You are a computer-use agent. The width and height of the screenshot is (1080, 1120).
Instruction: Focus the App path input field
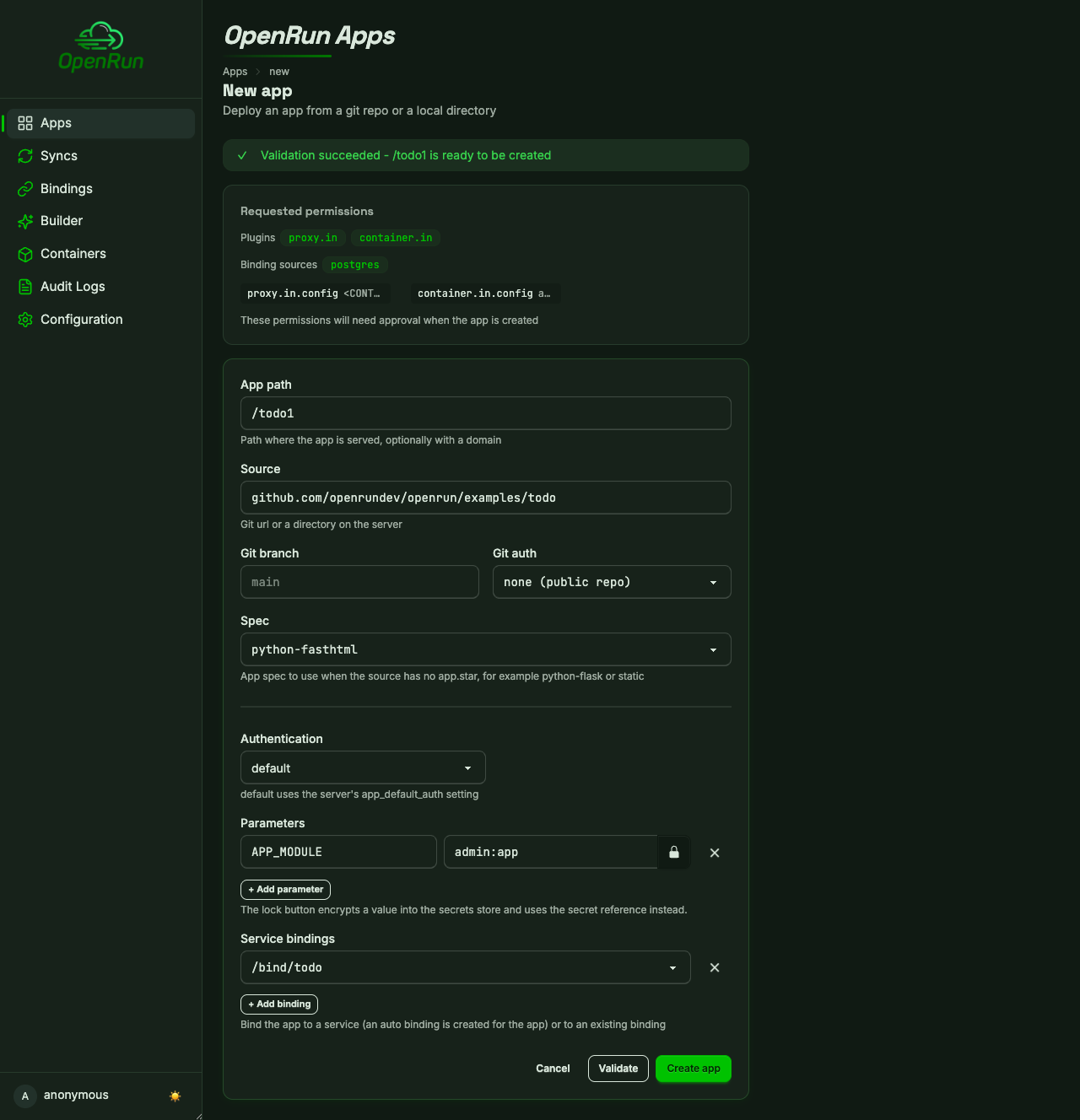point(486,413)
